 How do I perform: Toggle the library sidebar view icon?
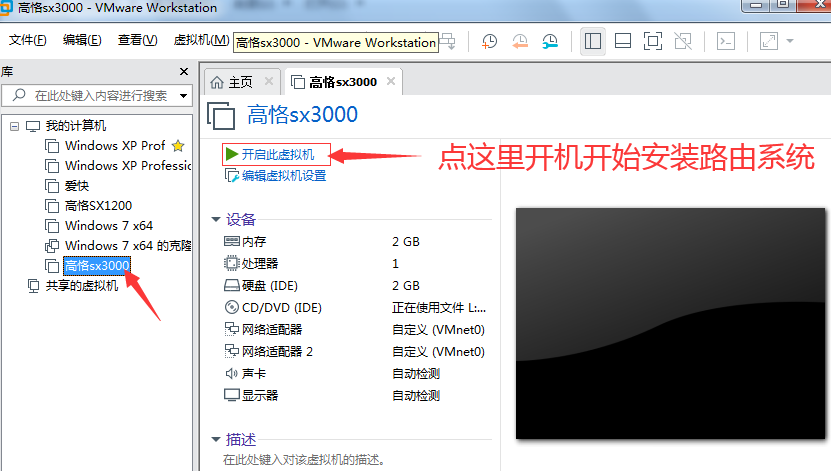click(x=593, y=41)
